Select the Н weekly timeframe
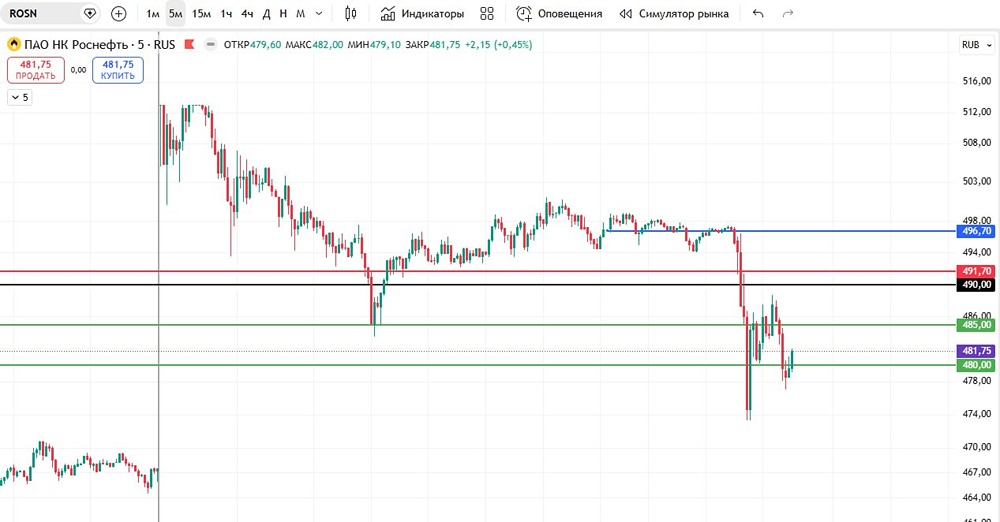Viewport: 1000px width, 522px height. pyautogui.click(x=283, y=13)
